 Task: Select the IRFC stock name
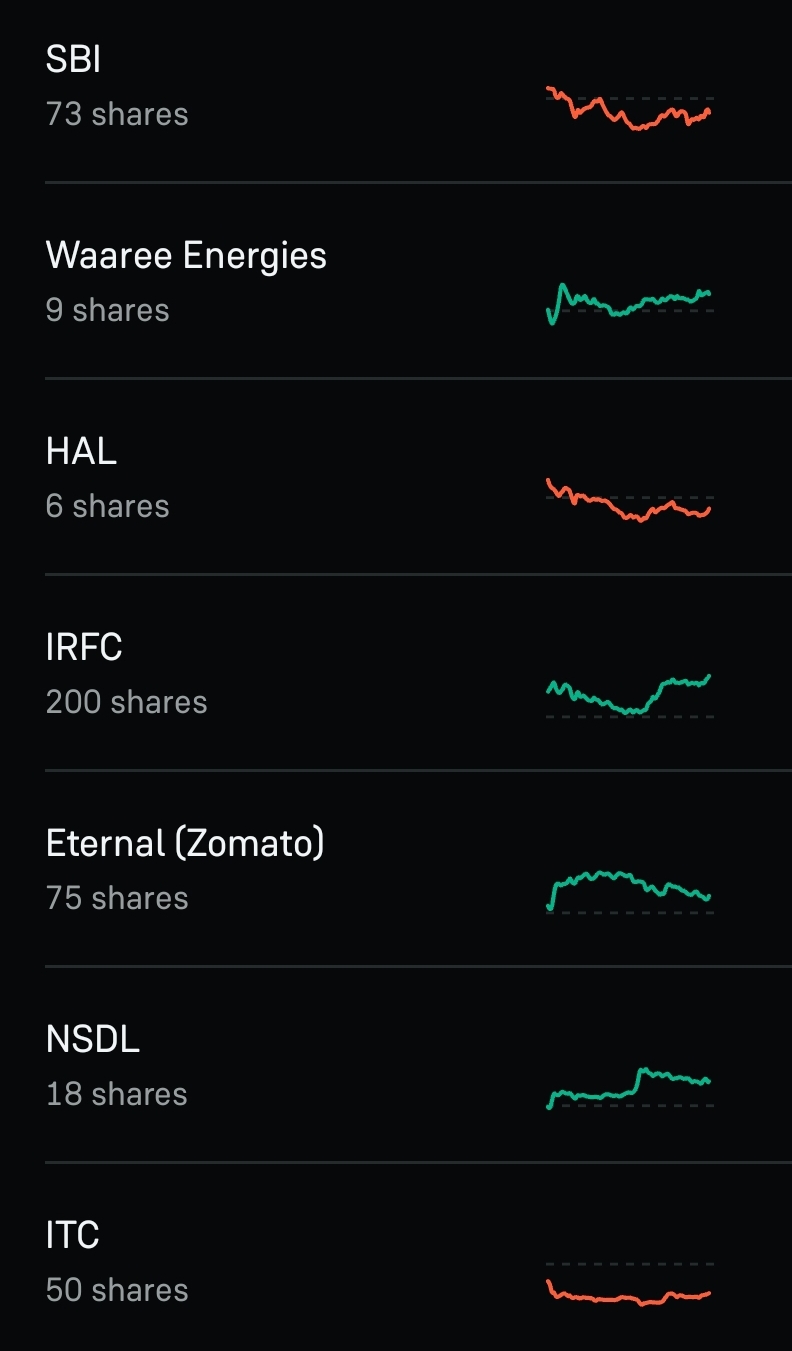84,648
